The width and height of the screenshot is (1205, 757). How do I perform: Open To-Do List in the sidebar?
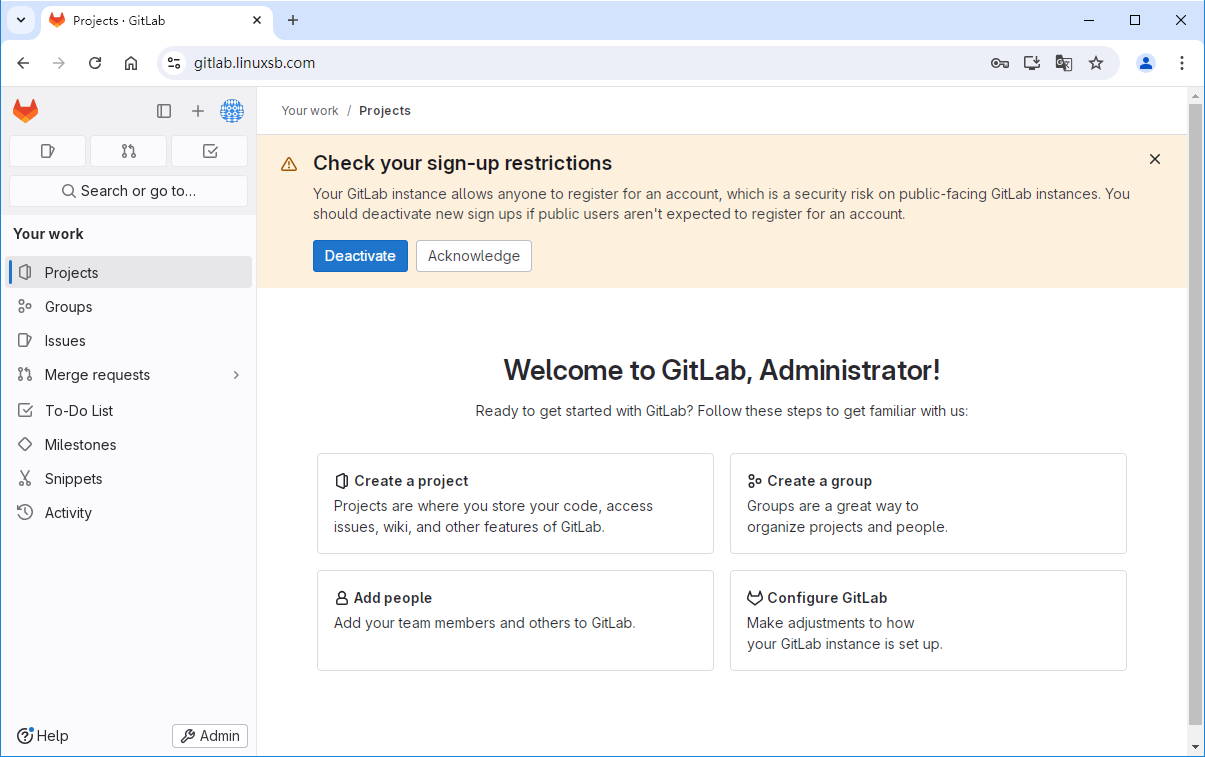click(x=129, y=411)
